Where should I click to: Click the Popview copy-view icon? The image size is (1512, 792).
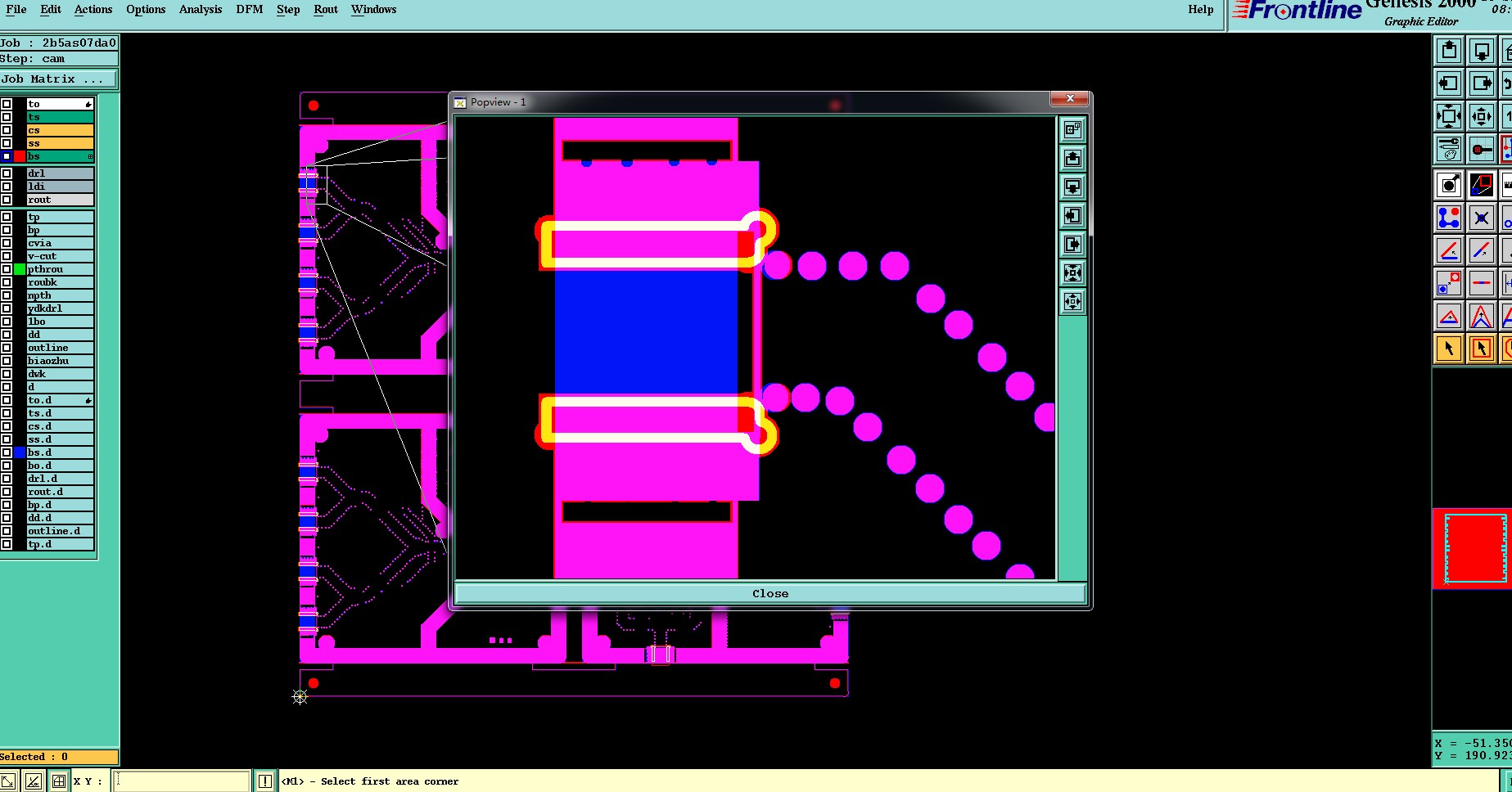pyautogui.click(x=1072, y=129)
